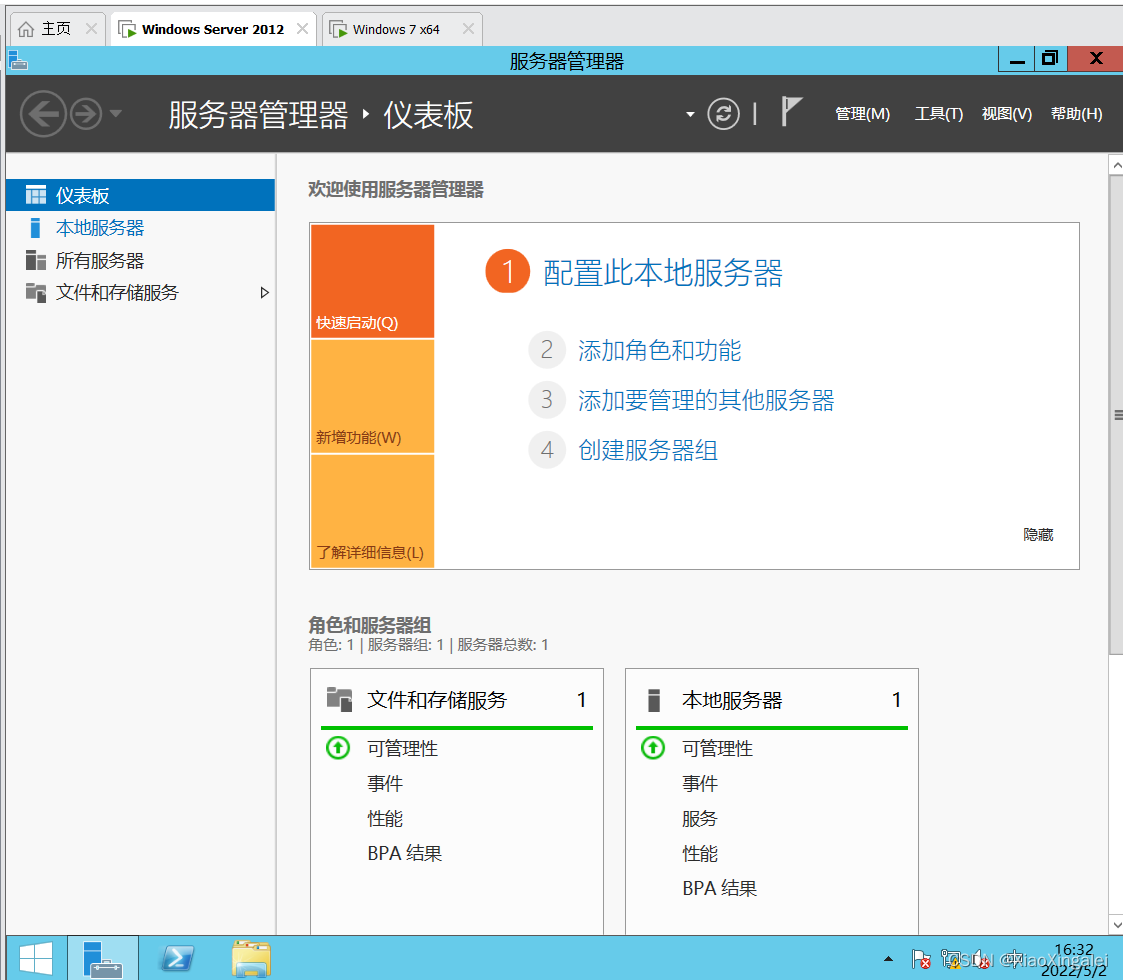Open File Explorer from the taskbar
The image size is (1123, 980).
(x=251, y=959)
